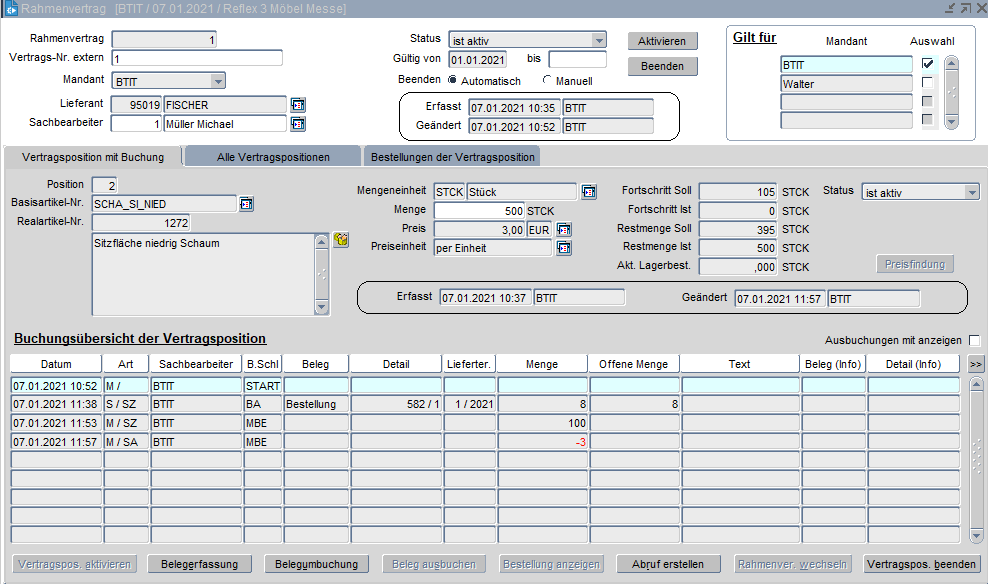Open Bestellungen der Vertragsposition tab
This screenshot has width=988, height=584.
point(452,157)
